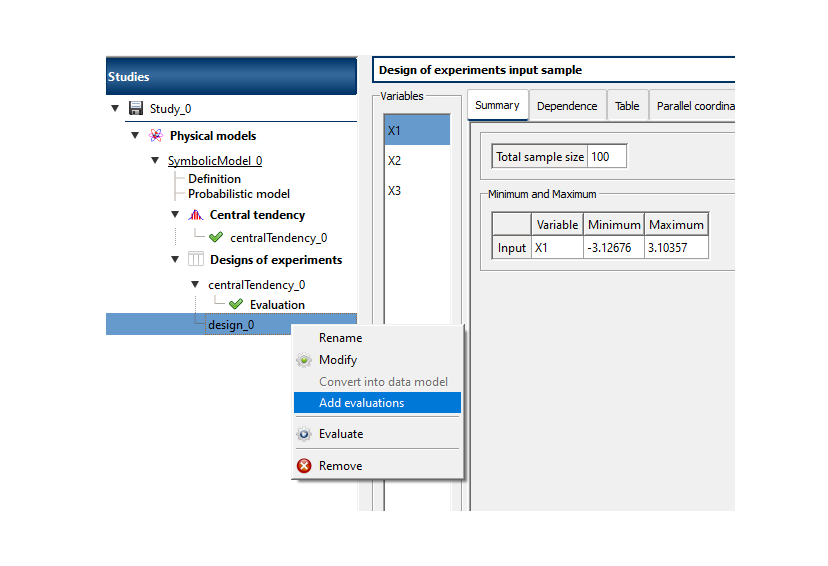Switch to the Dependence tab
828x566 pixels.
tap(566, 106)
